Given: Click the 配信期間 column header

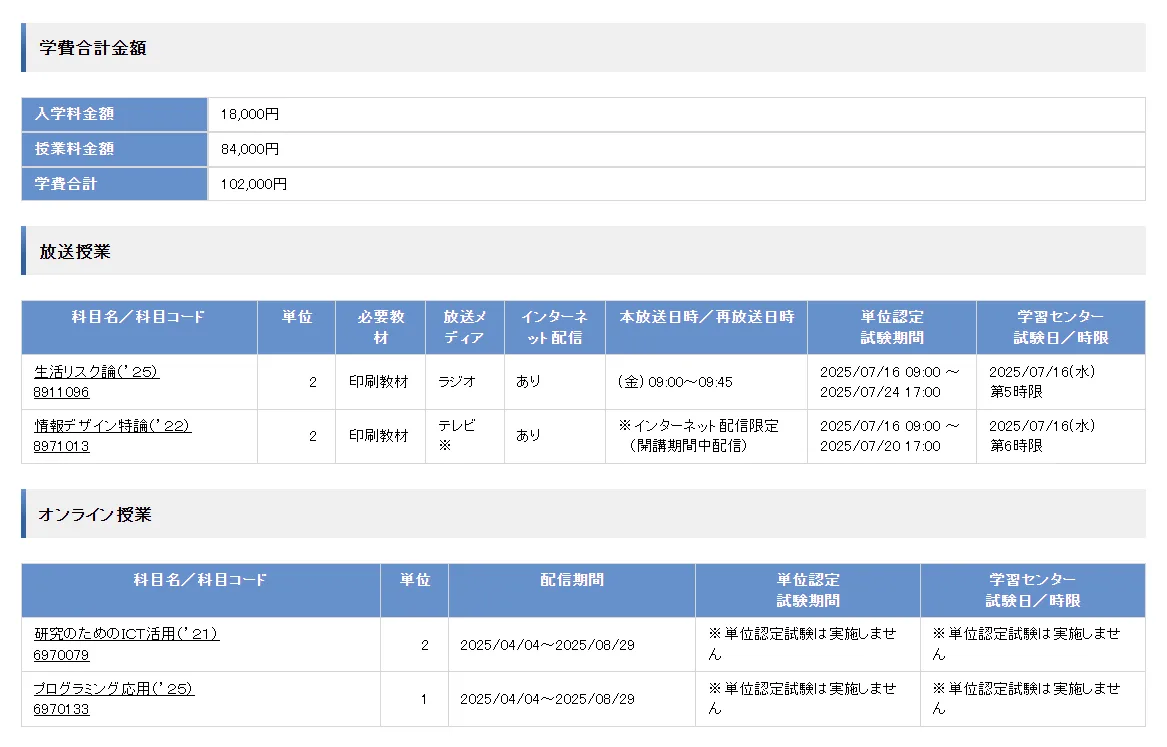Looking at the screenshot, I should (571, 580).
